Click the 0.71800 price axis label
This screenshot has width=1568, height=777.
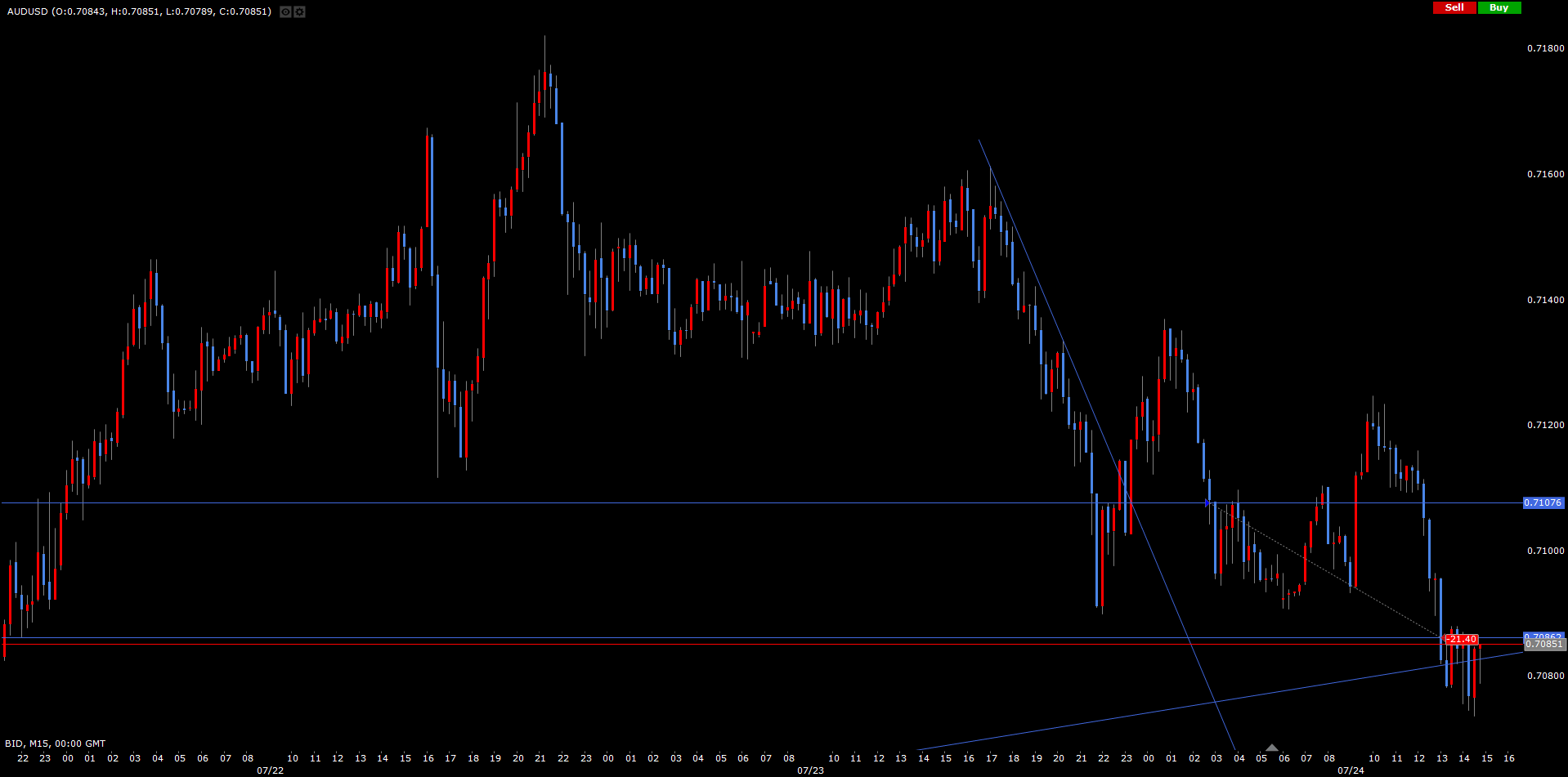pos(1545,48)
